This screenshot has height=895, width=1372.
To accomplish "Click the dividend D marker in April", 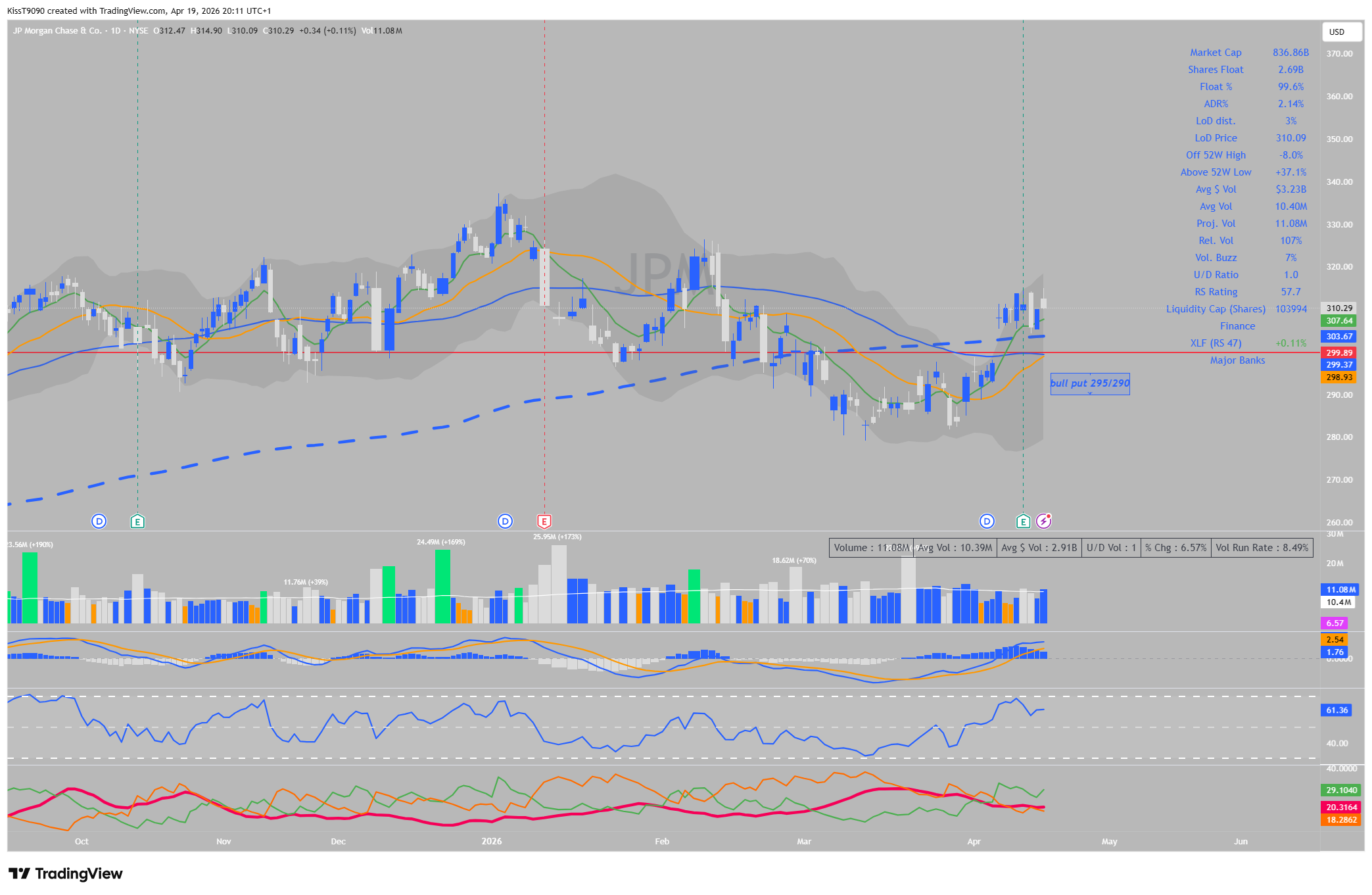I will [987, 521].
